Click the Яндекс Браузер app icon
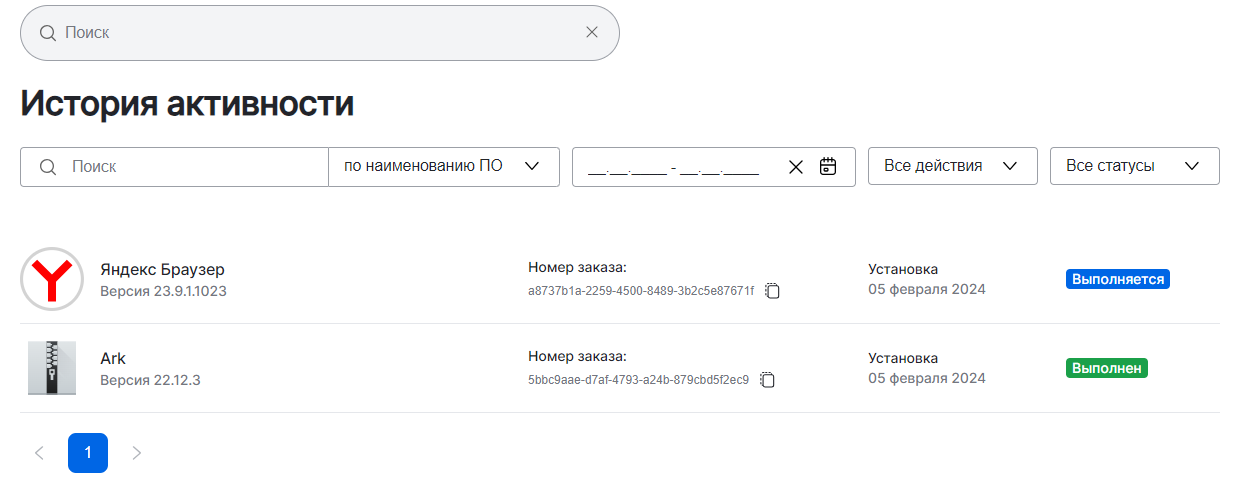Screen dimensions: 1241x492 click(52, 279)
